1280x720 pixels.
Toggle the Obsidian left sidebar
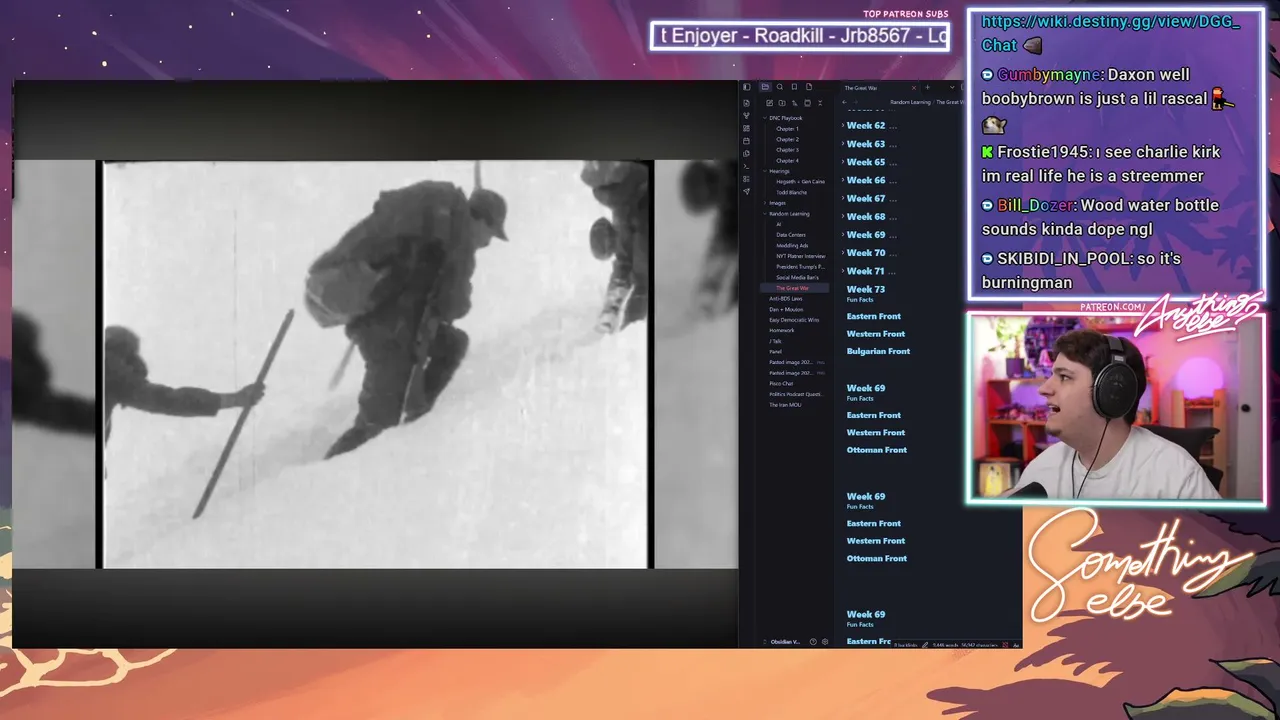point(746,87)
